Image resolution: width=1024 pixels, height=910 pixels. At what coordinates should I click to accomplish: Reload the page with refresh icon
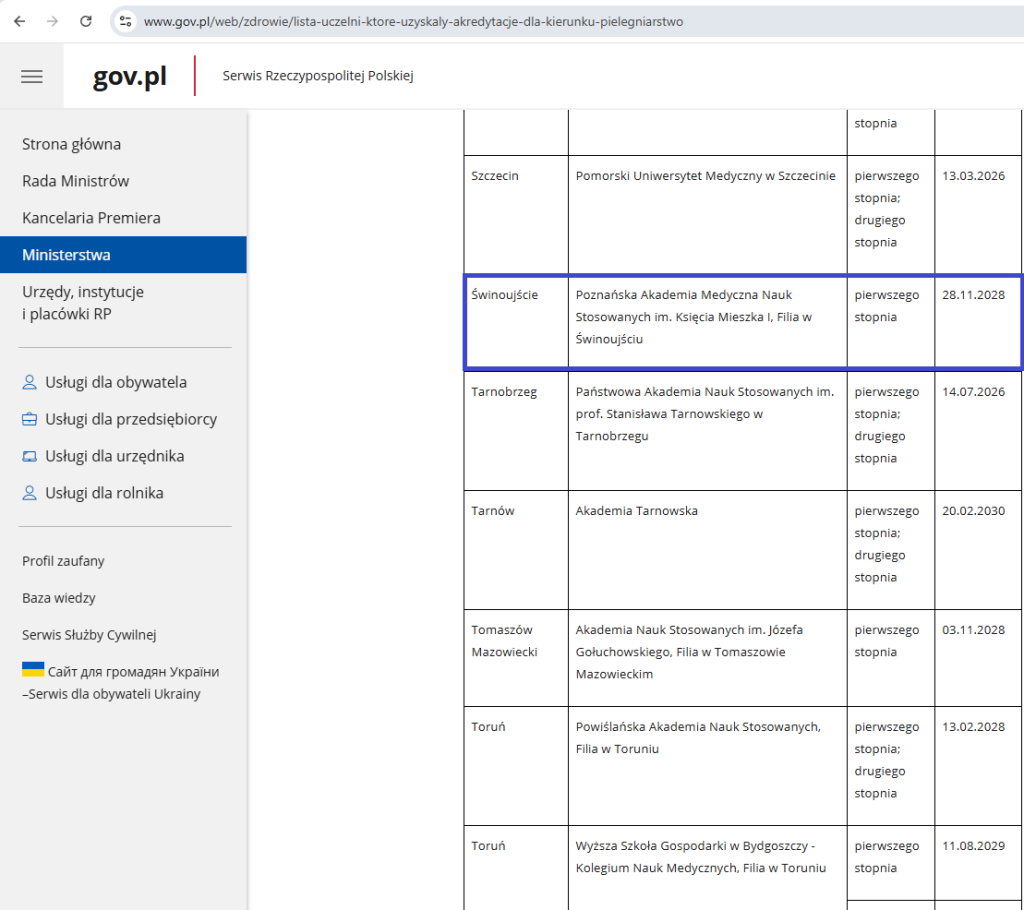tap(86, 21)
